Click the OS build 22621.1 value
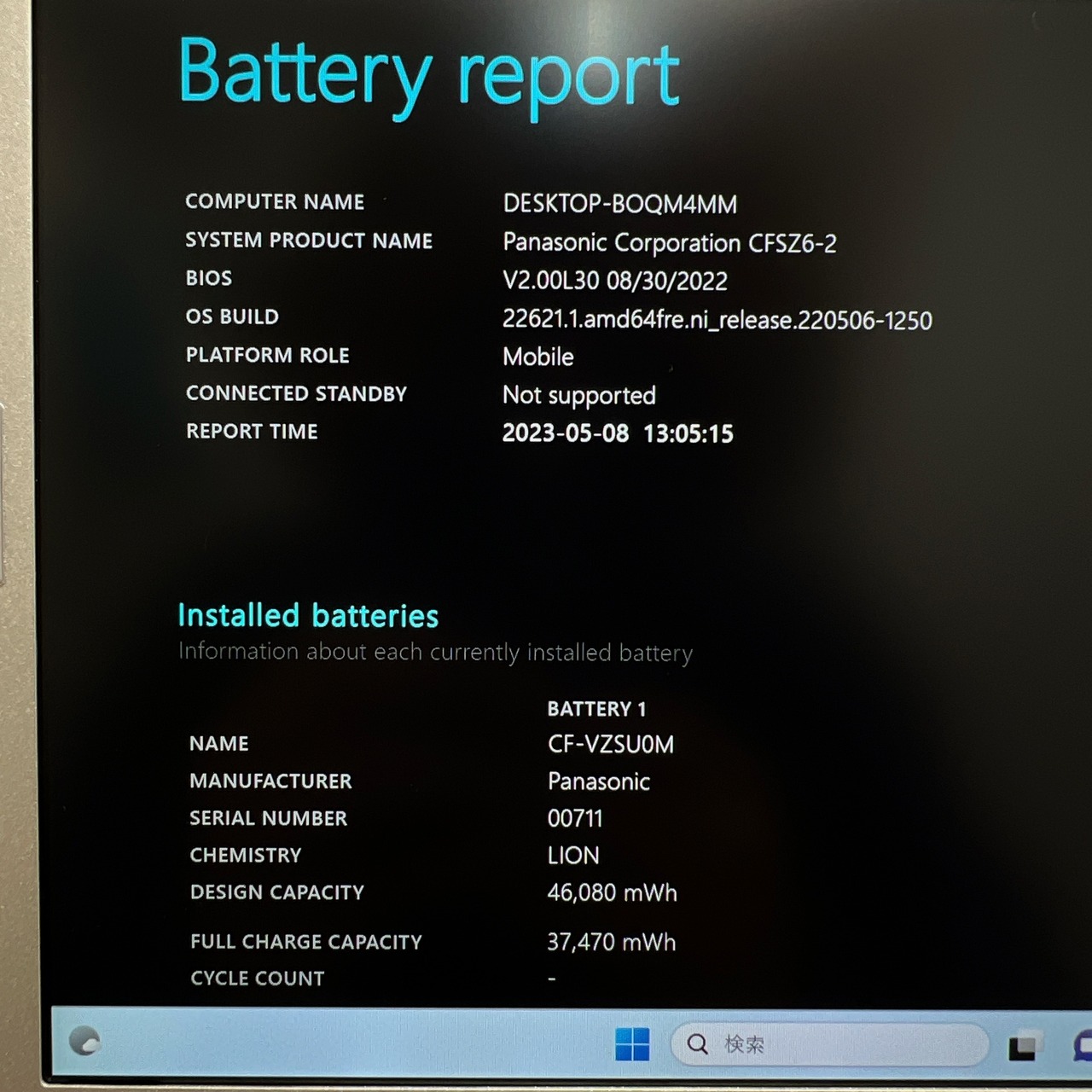This screenshot has width=1092, height=1092. pyautogui.click(x=717, y=320)
